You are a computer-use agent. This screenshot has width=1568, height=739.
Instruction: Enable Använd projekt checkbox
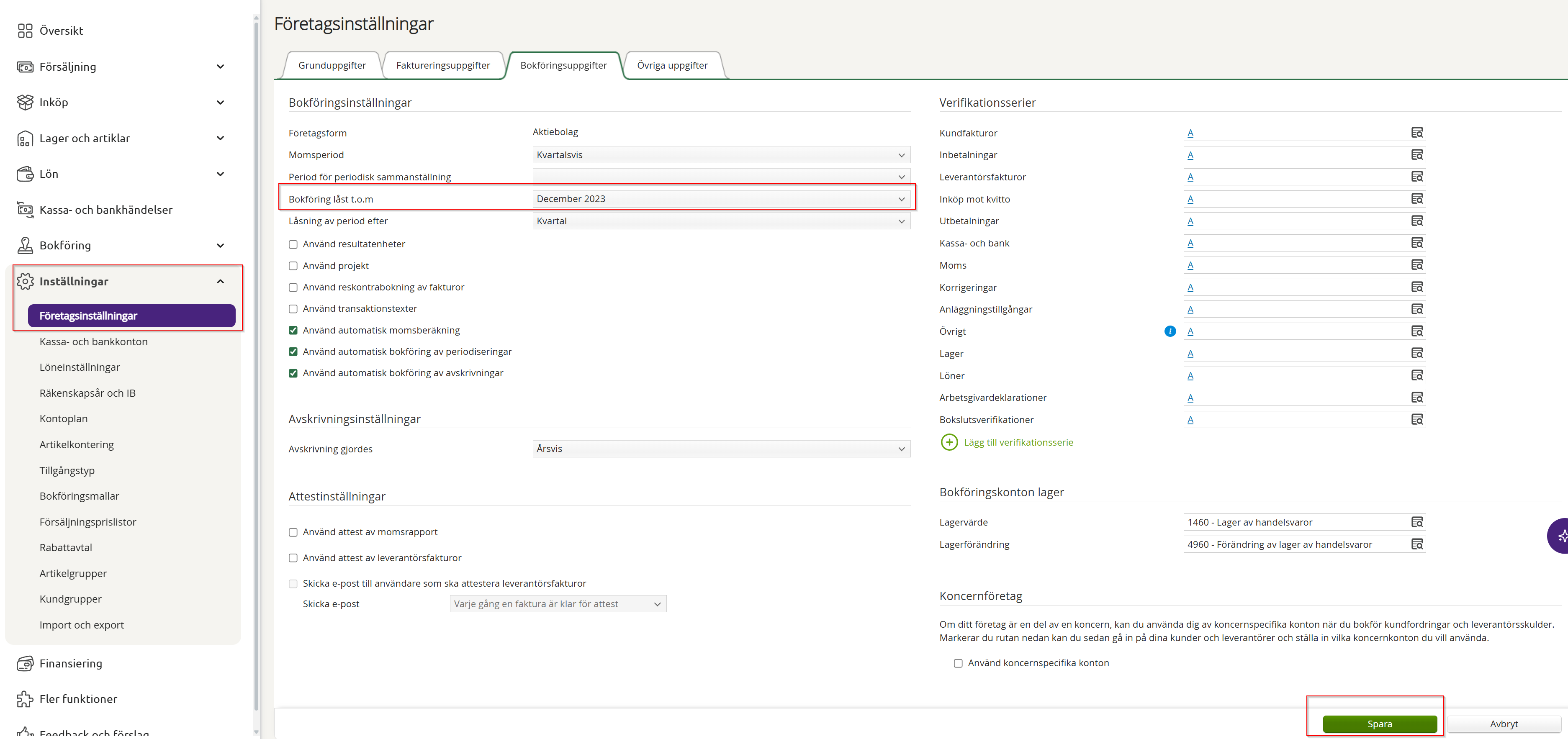click(x=293, y=266)
